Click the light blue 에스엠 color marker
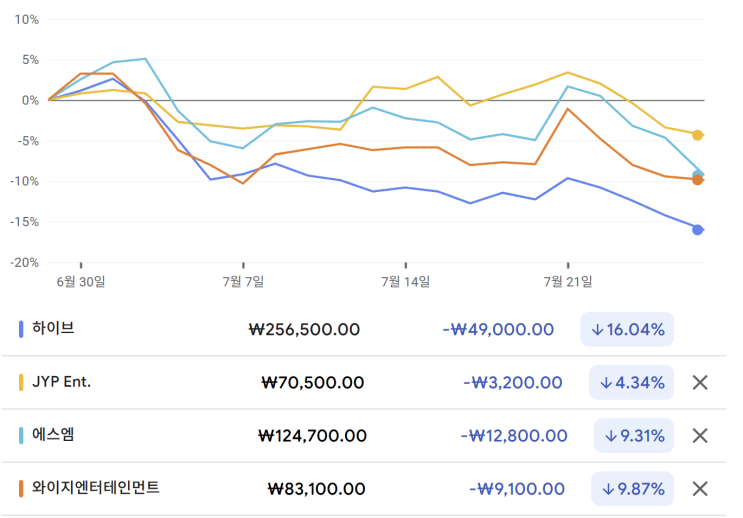 [22, 435]
